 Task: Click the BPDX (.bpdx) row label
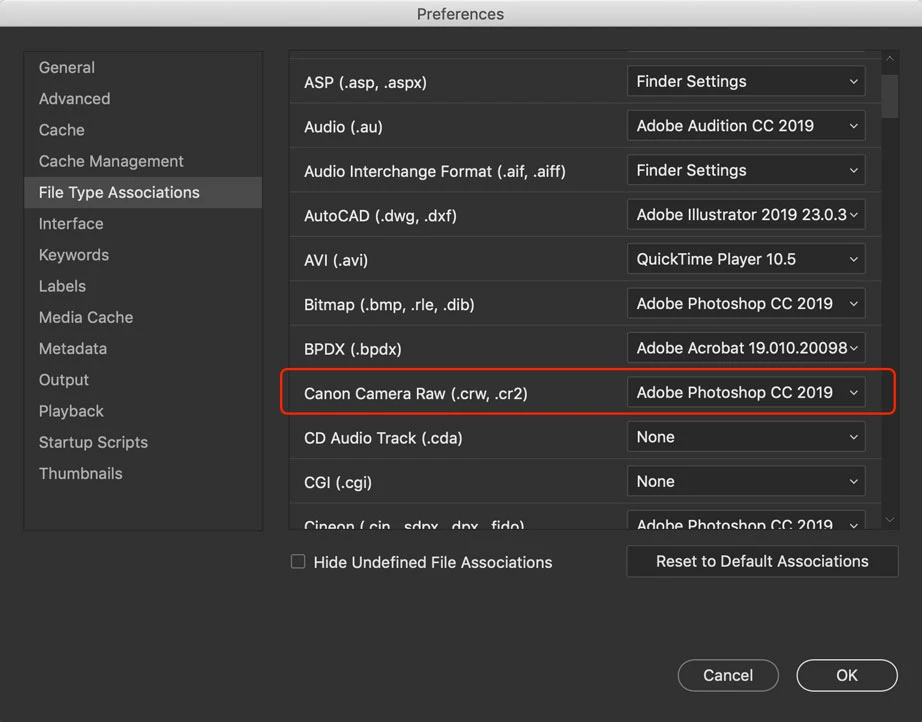click(x=353, y=349)
